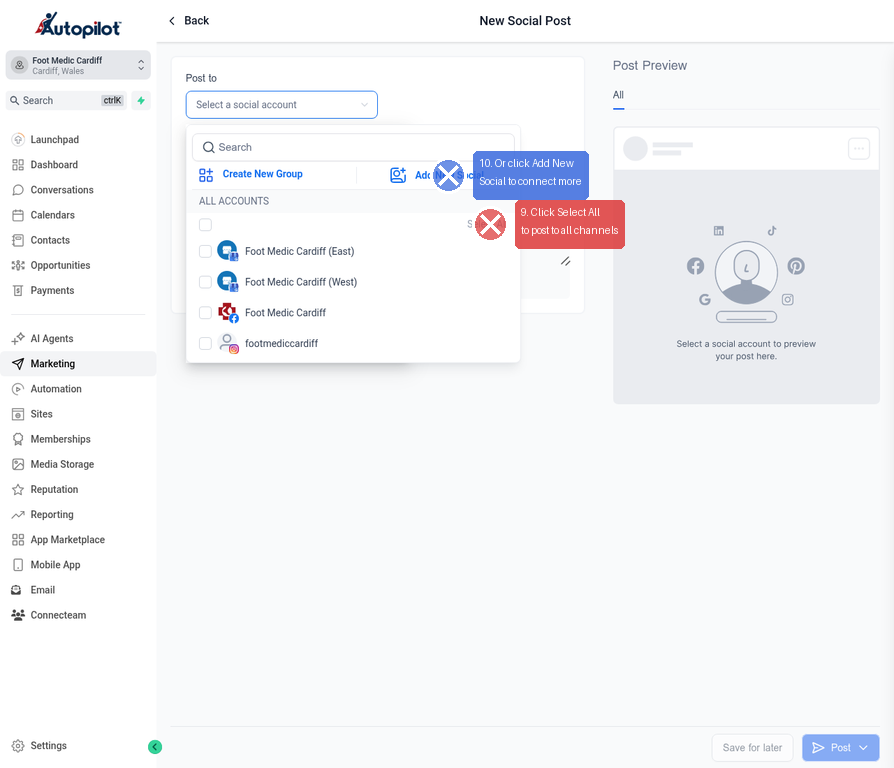Expand the Foot Medic Cardiff location switcher
Image resolution: width=894 pixels, height=768 pixels.
pos(78,65)
